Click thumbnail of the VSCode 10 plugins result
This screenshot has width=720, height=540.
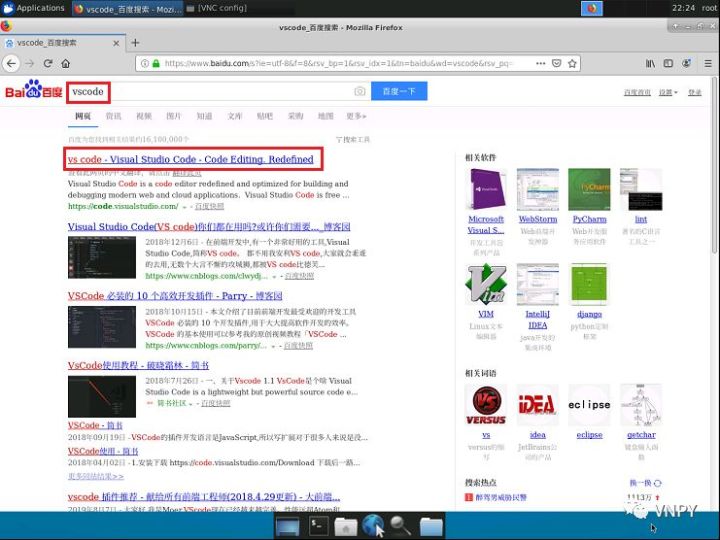(102, 327)
